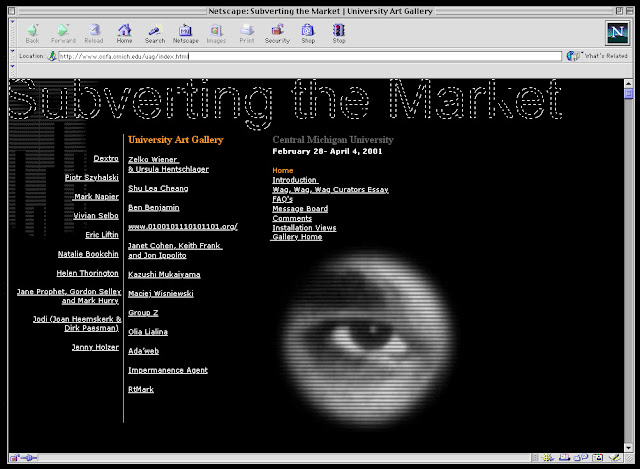Click the Shop toolbar icon
Image resolution: width=640 pixels, height=469 pixels.
(308, 31)
